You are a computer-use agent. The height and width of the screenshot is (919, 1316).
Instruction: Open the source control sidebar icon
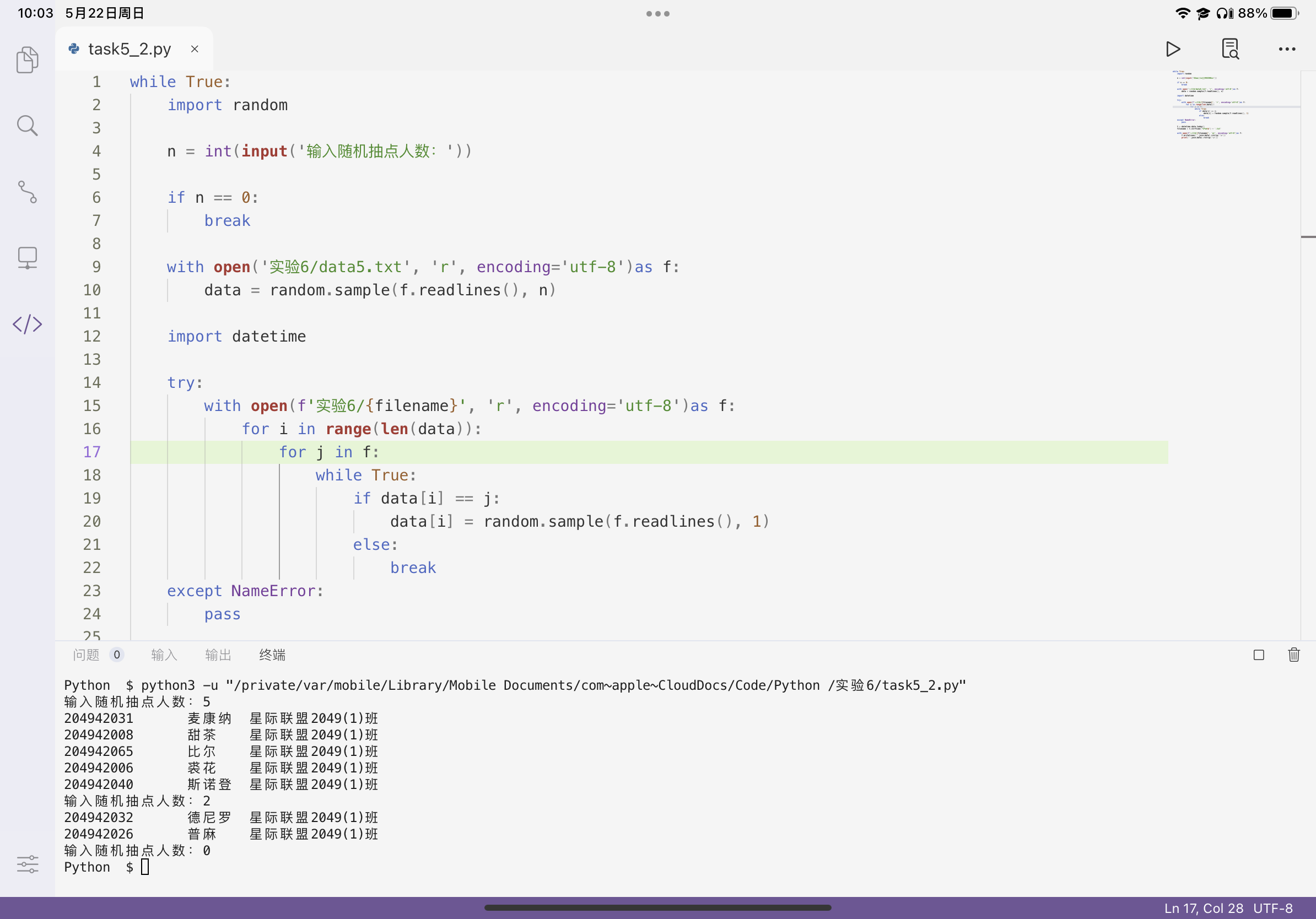click(x=27, y=192)
